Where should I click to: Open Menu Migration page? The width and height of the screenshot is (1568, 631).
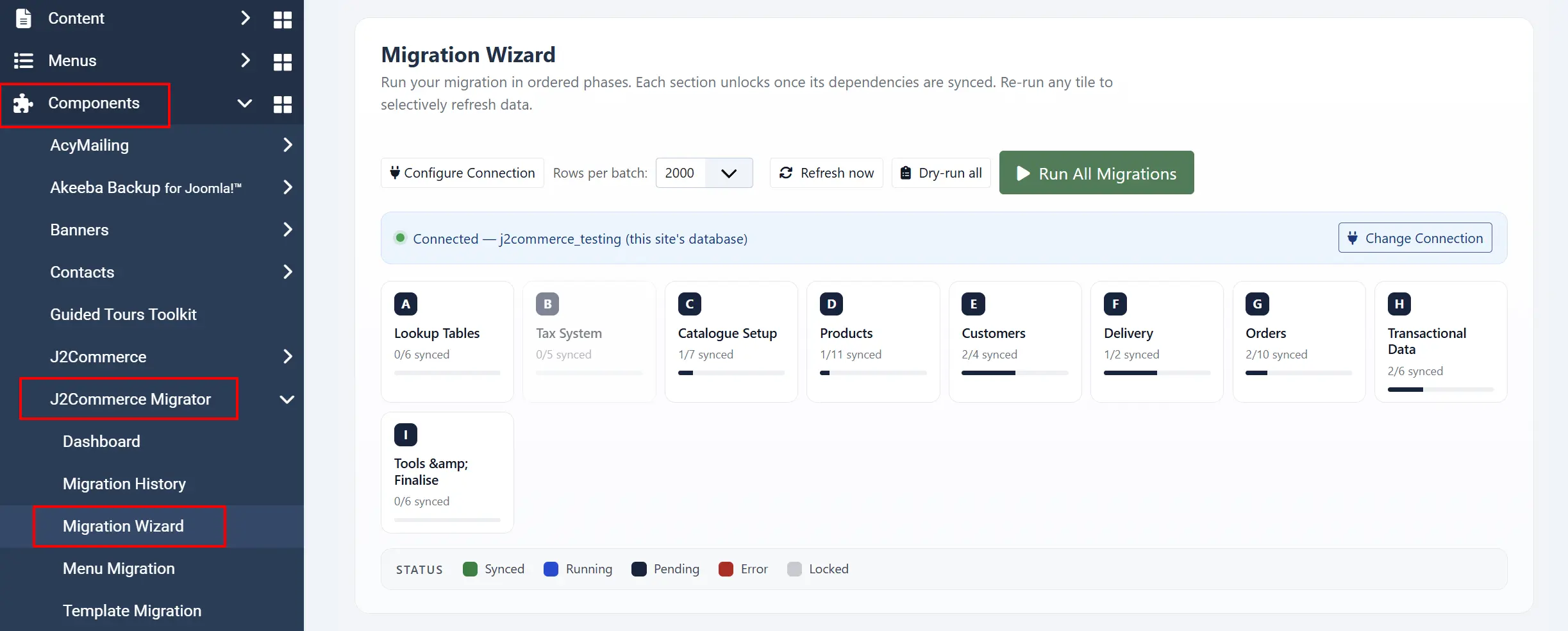click(119, 568)
